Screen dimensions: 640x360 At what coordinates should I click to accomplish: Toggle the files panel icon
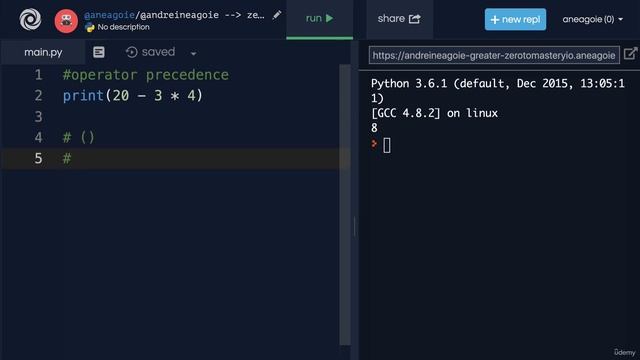(x=99, y=52)
